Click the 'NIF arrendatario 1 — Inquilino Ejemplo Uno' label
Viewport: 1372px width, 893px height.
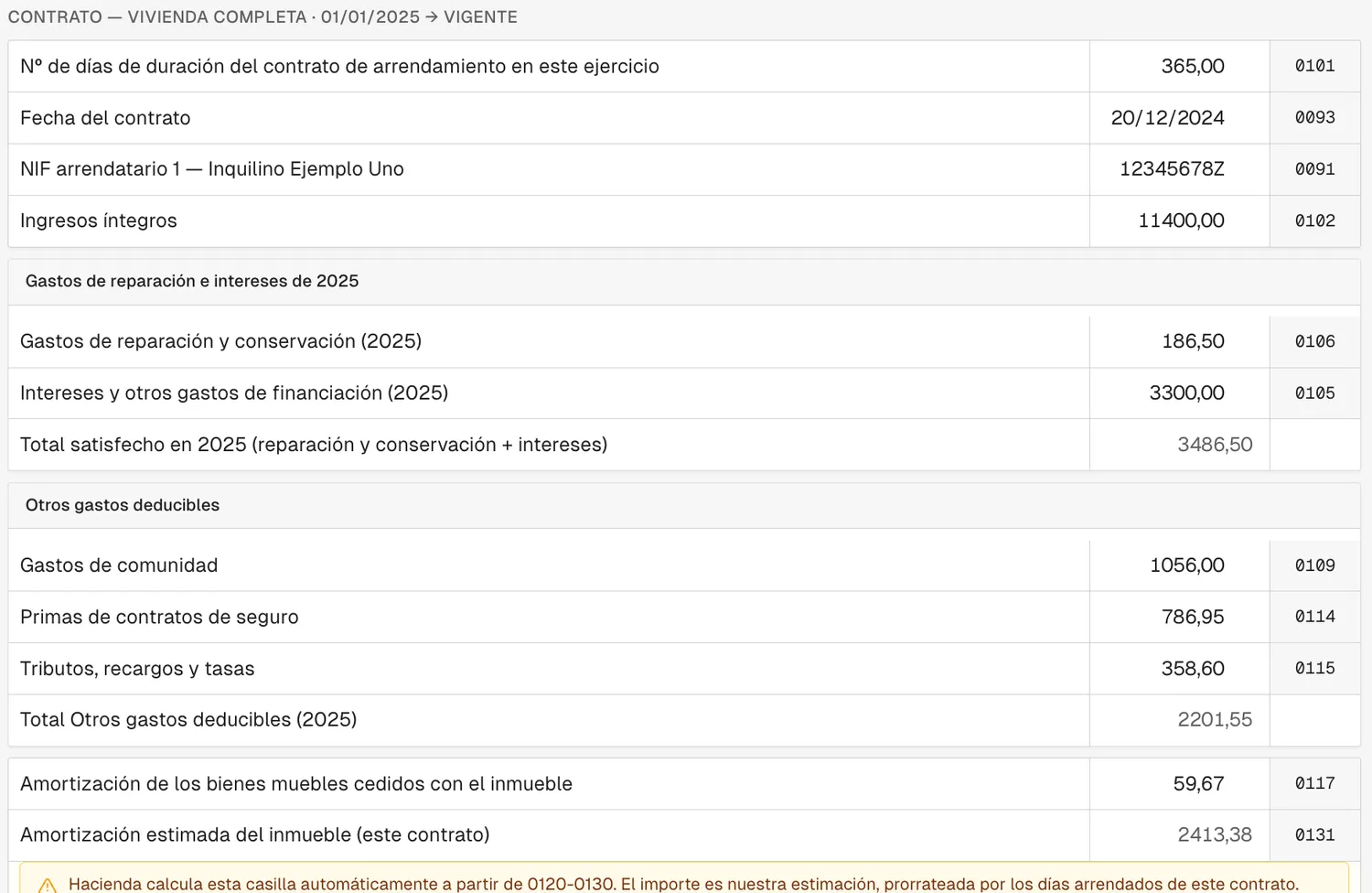click(212, 169)
